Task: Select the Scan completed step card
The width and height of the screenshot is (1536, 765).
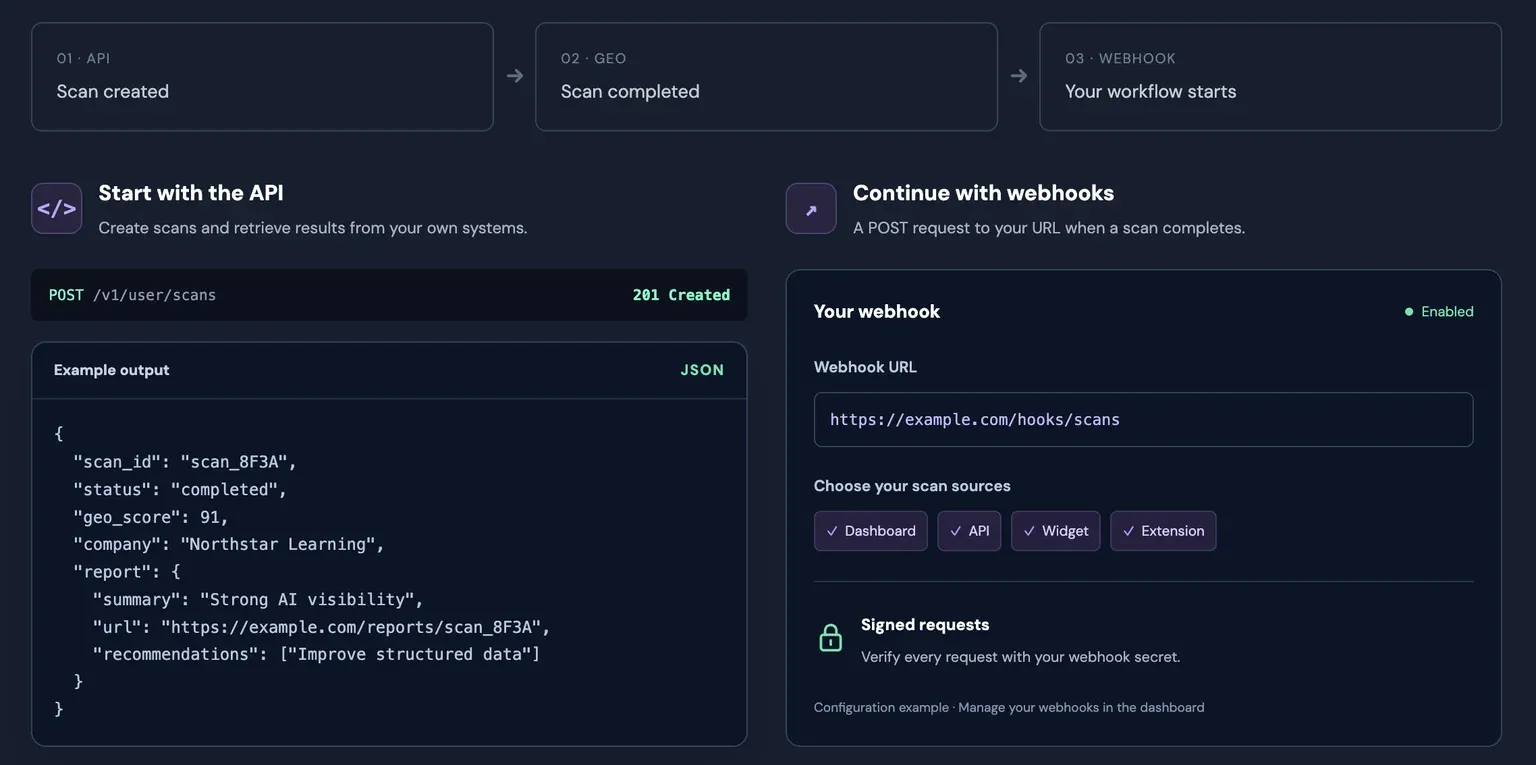Action: 766,77
